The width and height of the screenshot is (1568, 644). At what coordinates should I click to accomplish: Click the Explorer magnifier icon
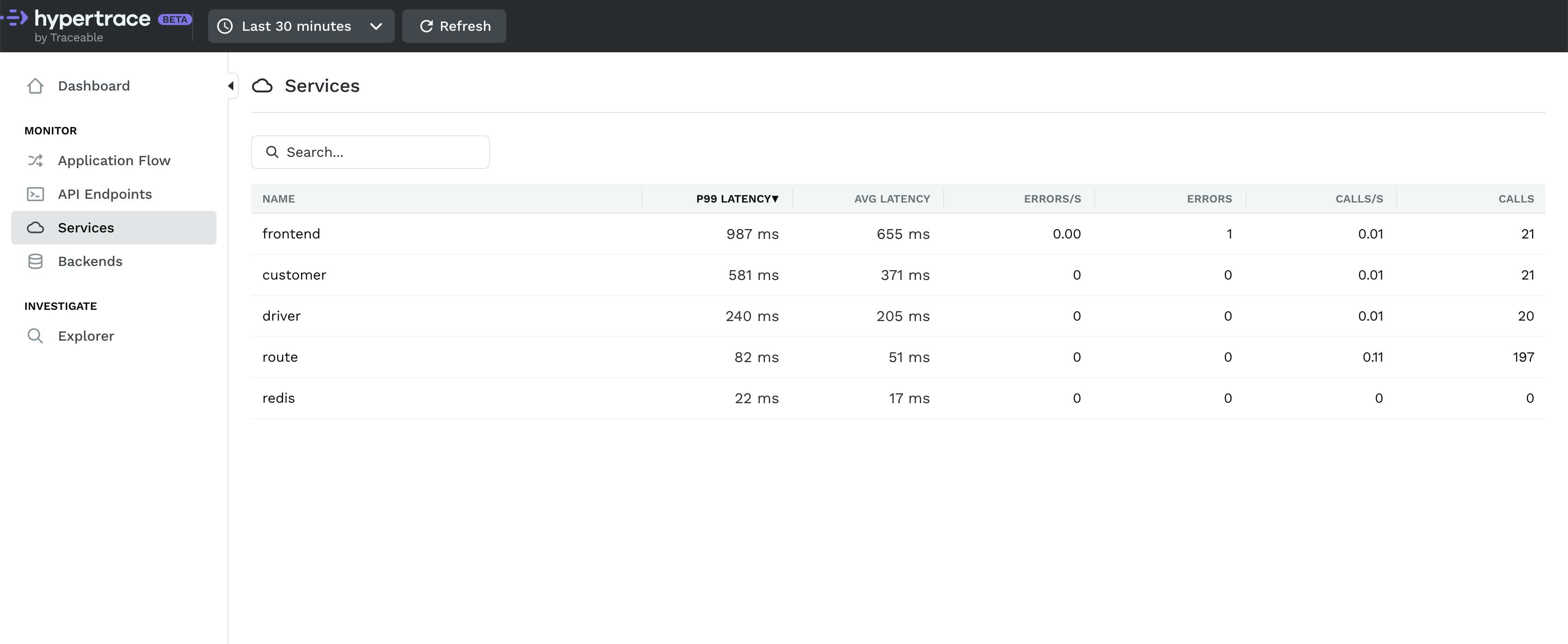(x=35, y=336)
